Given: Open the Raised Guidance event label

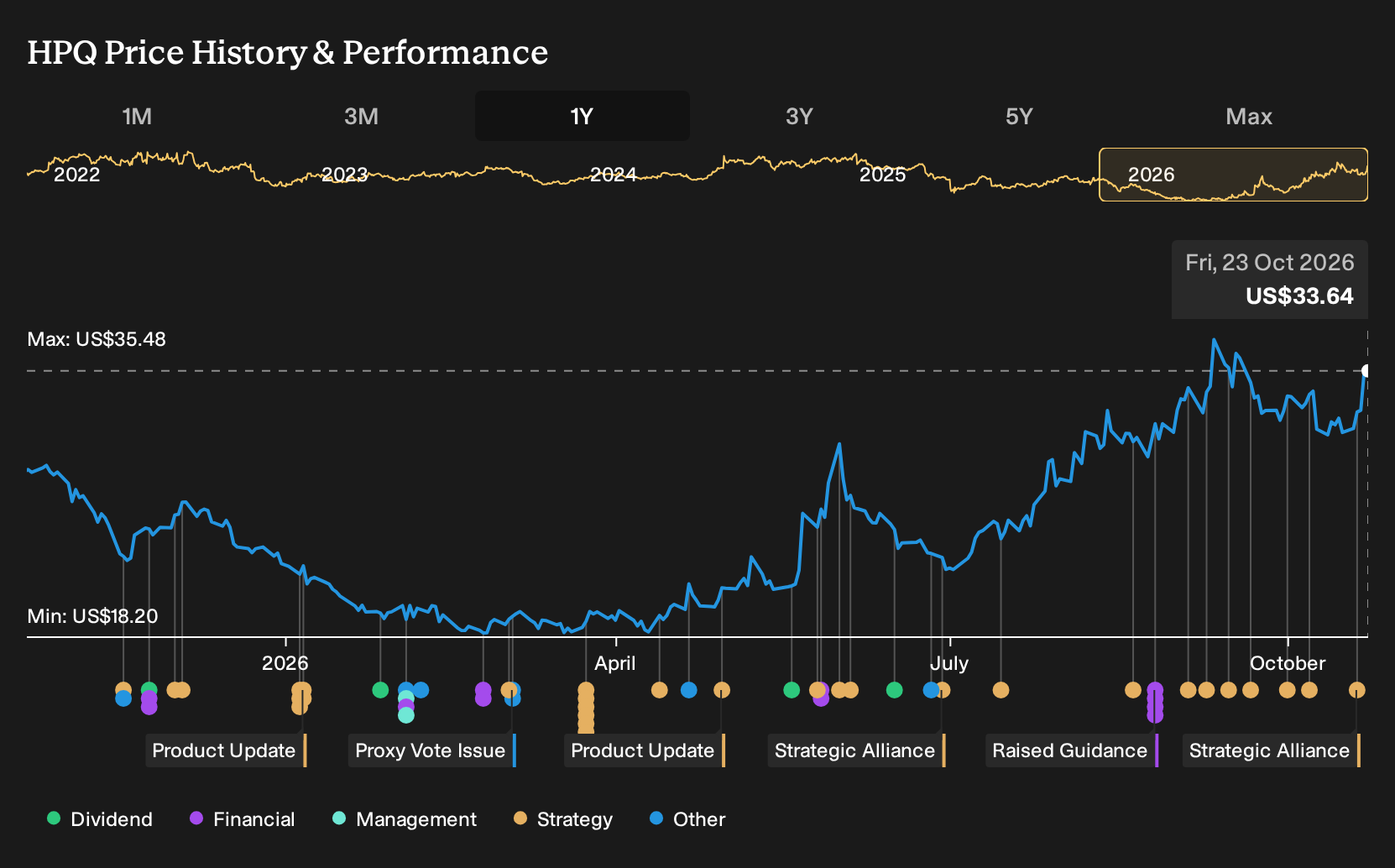Looking at the screenshot, I should pos(1072,750).
